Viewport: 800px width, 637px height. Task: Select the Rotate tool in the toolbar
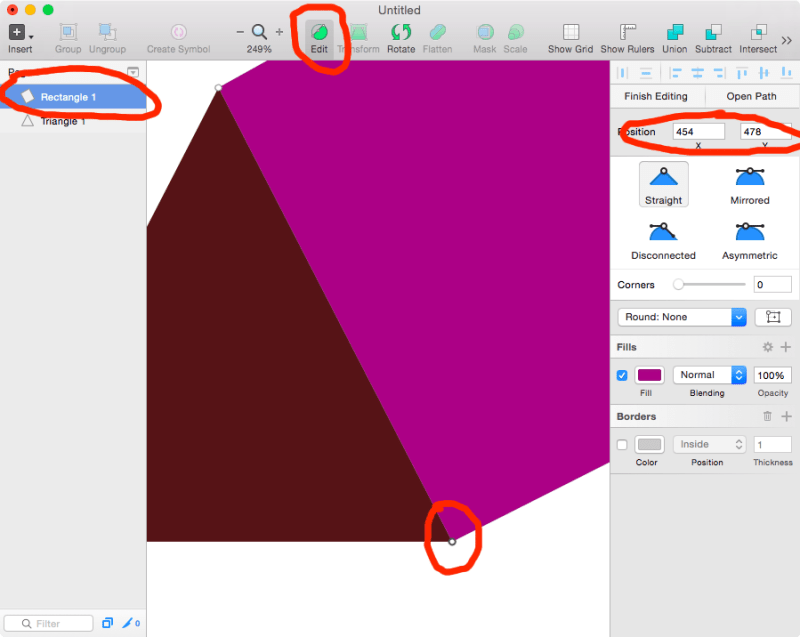pos(401,31)
